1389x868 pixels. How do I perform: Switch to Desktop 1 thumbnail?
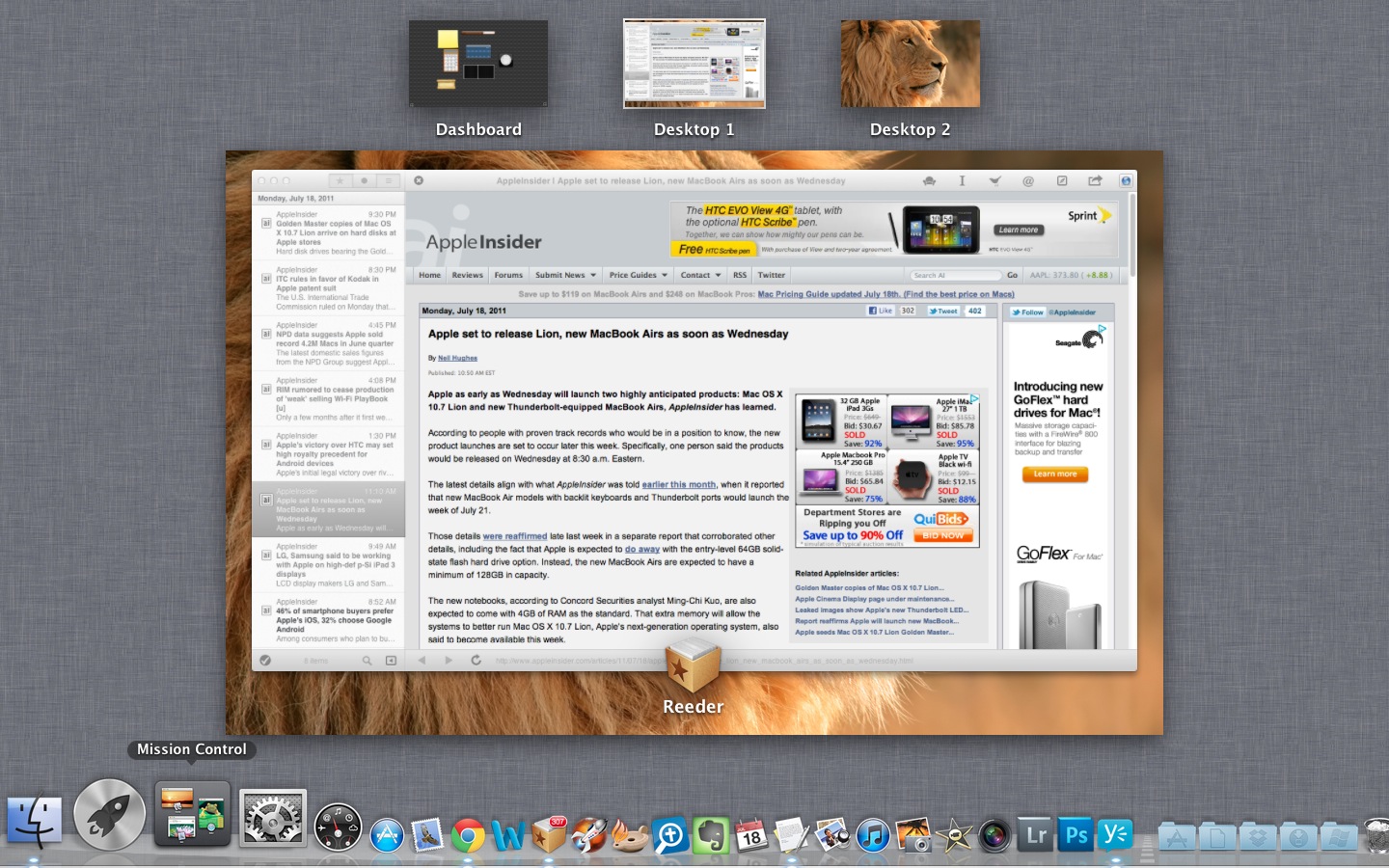coord(694,64)
